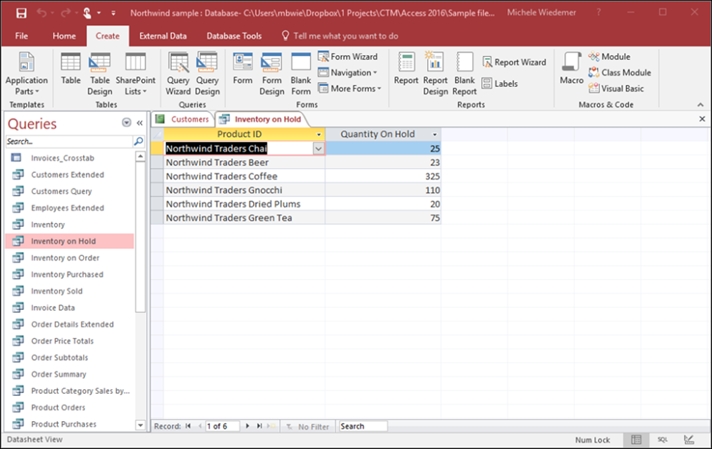The image size is (712, 449).
Task: Create a Blank Form
Action: coord(301,74)
